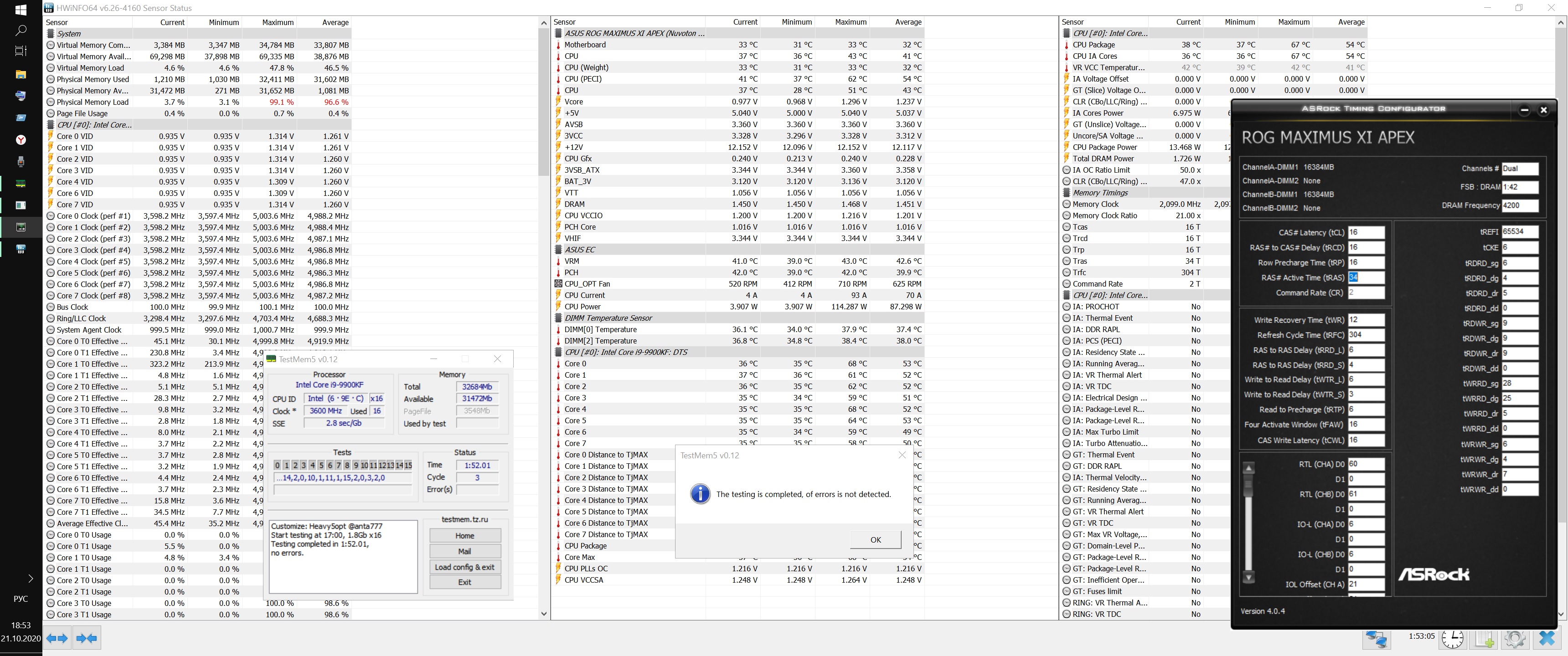Screen dimensions: 1568x656
Task: Click the HWiNFO settings gear icon
Action: tap(1514, 638)
